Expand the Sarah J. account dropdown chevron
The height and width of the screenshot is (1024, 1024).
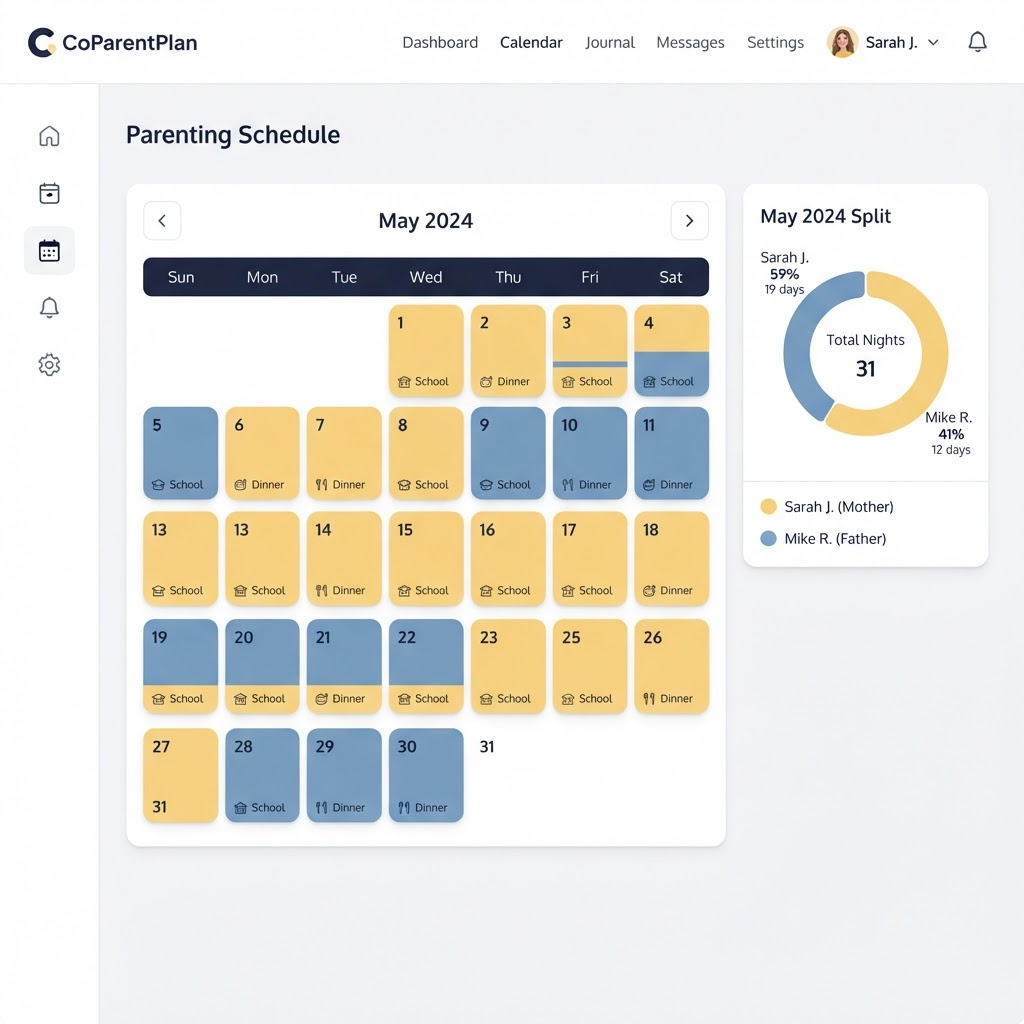click(933, 42)
